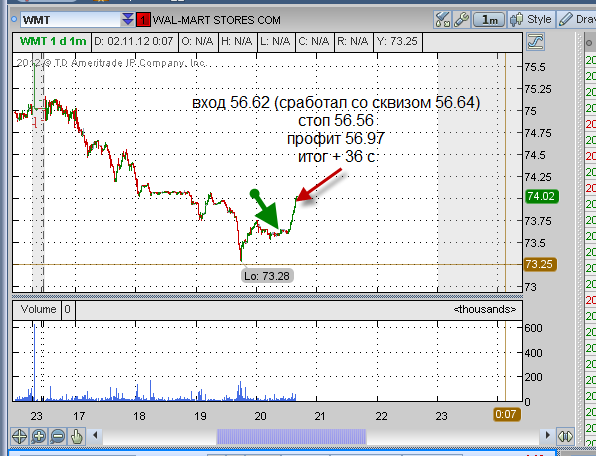The height and width of the screenshot is (456, 596).
Task: Click the zoom in magnifier icon
Action: click(x=38, y=436)
